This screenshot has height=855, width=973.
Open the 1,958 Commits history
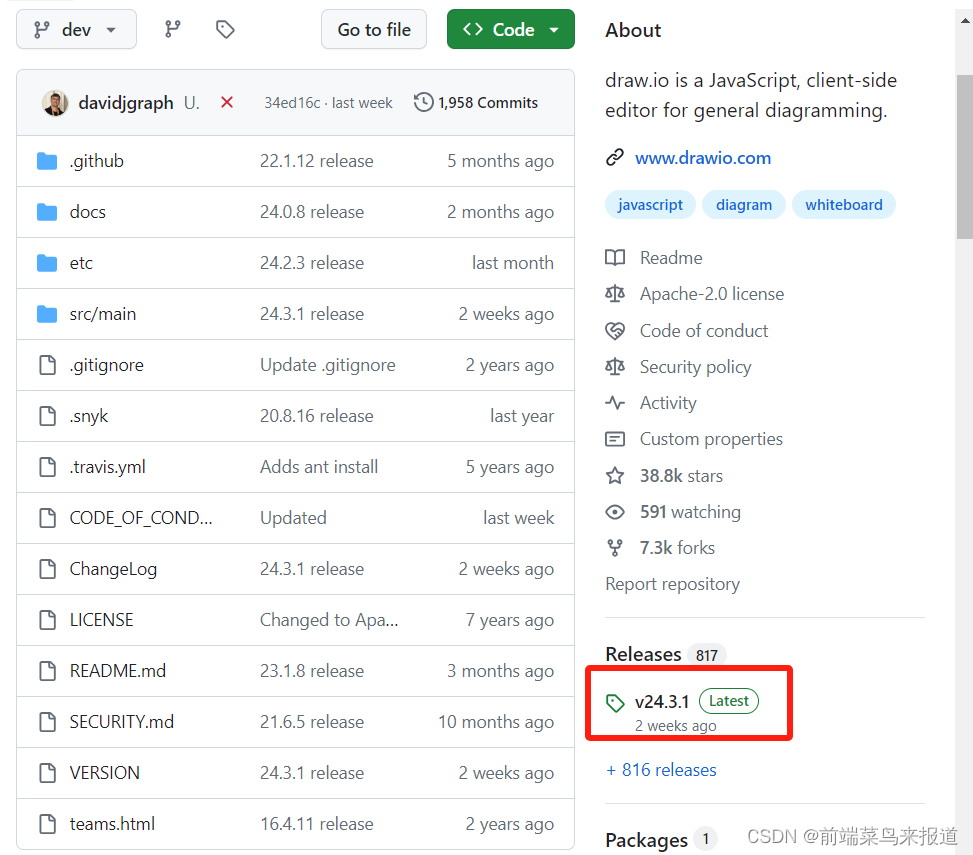(x=476, y=103)
